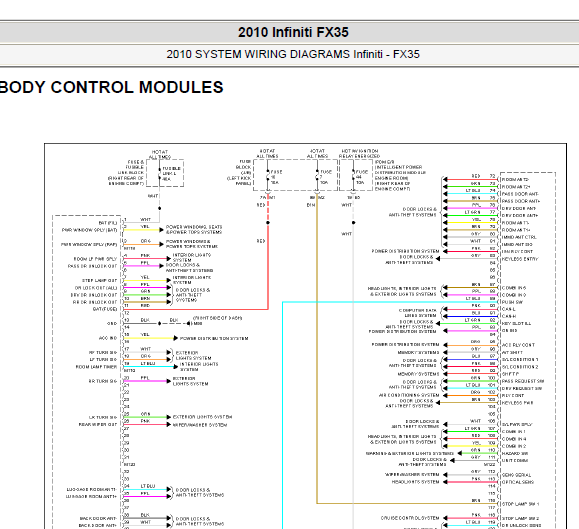Click the 'AIR CONDITIONING SYSTEM' label
The image size is (579, 529).
tap(409, 395)
